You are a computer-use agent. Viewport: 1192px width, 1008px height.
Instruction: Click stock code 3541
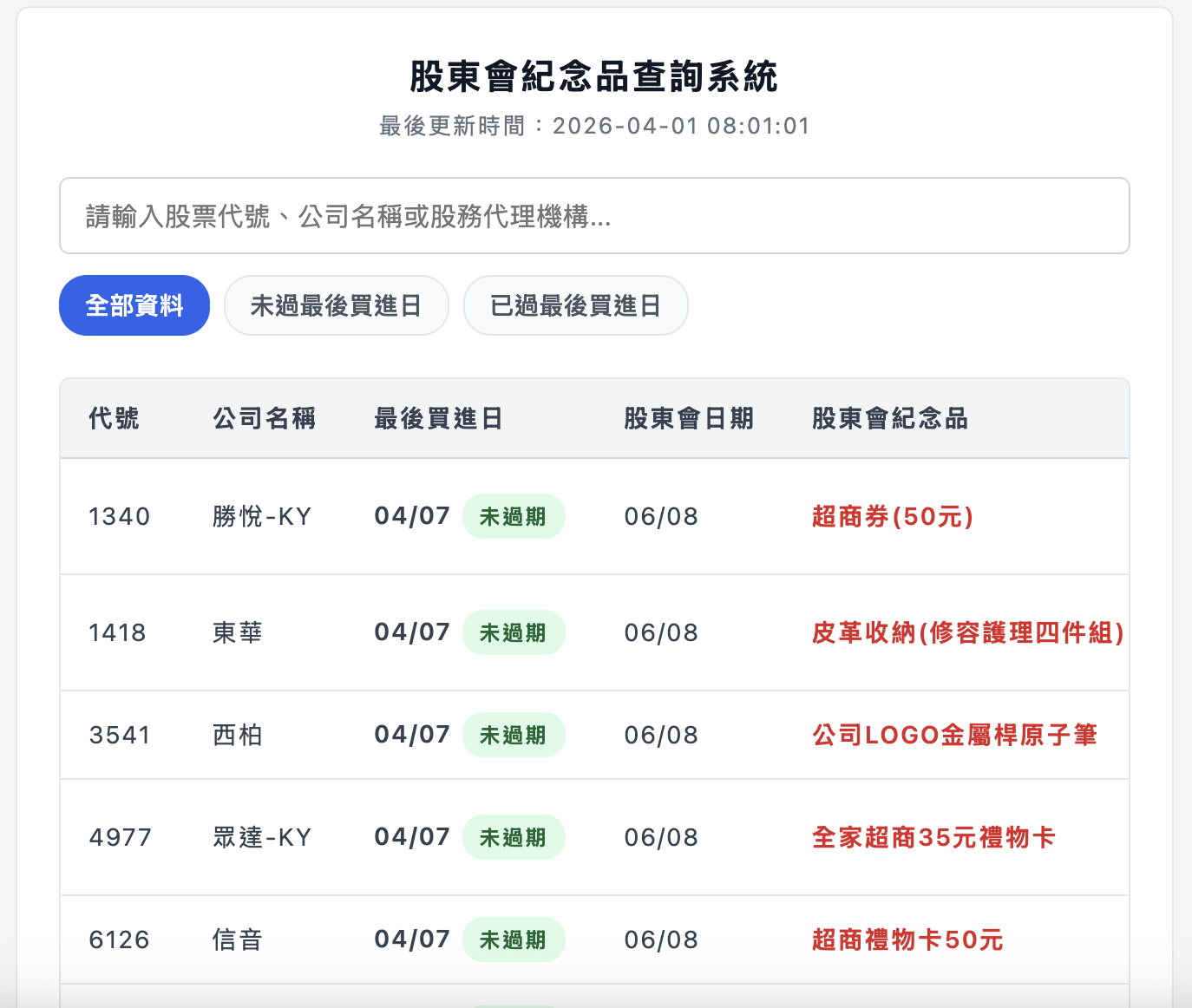[x=120, y=736]
